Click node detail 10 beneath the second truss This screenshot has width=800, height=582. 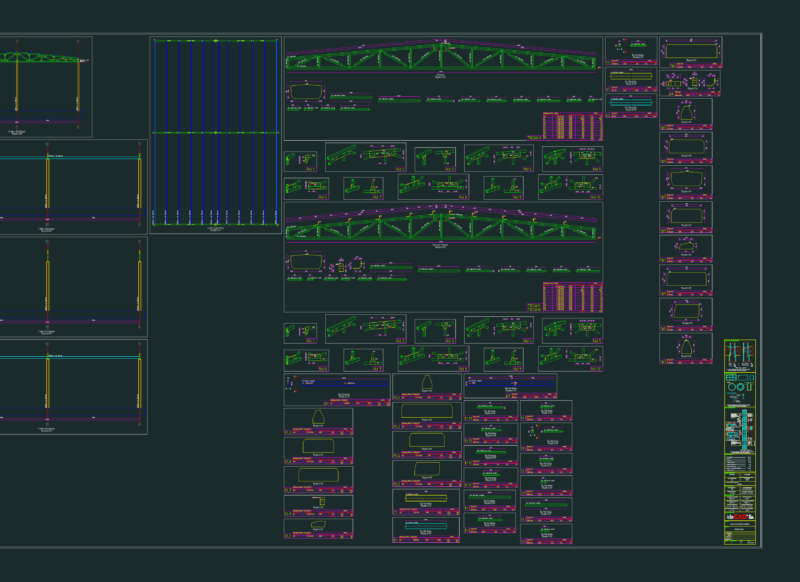pyautogui.click(x=570, y=359)
